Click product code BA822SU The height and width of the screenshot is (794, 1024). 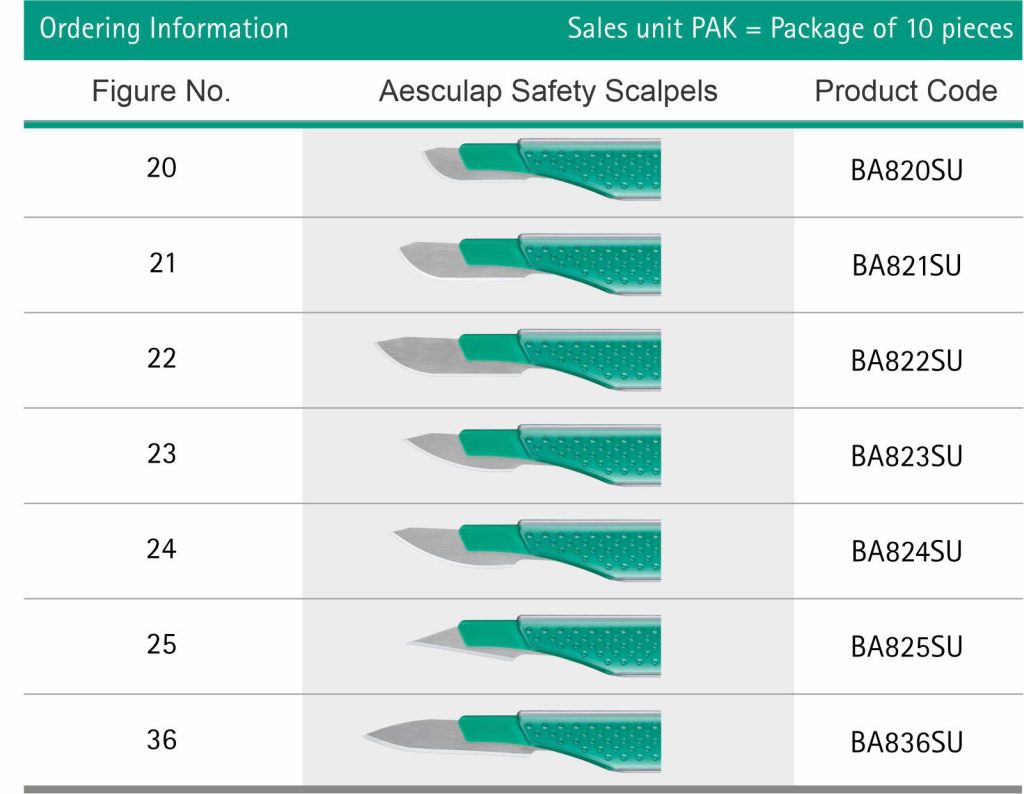(906, 361)
